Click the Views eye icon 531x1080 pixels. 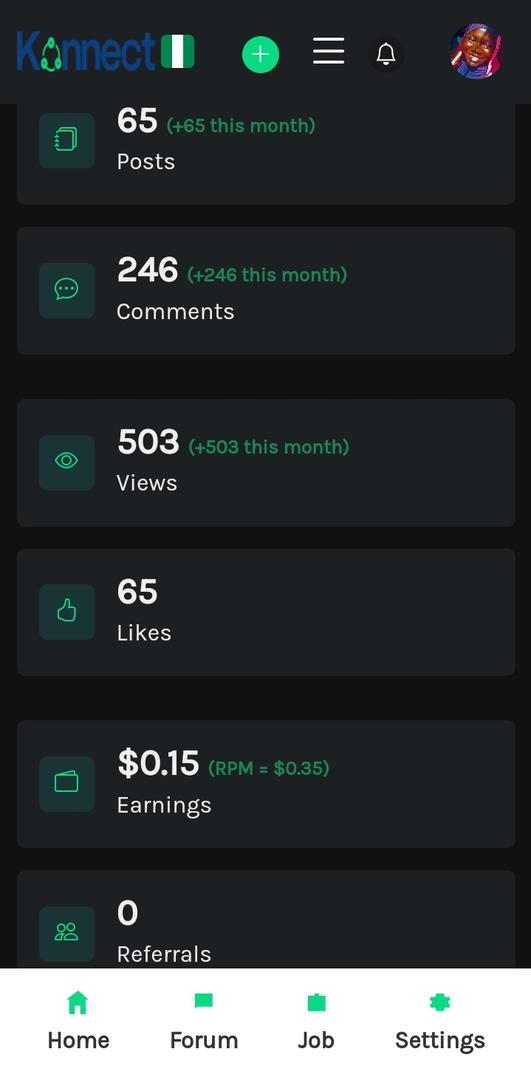[x=66, y=462]
